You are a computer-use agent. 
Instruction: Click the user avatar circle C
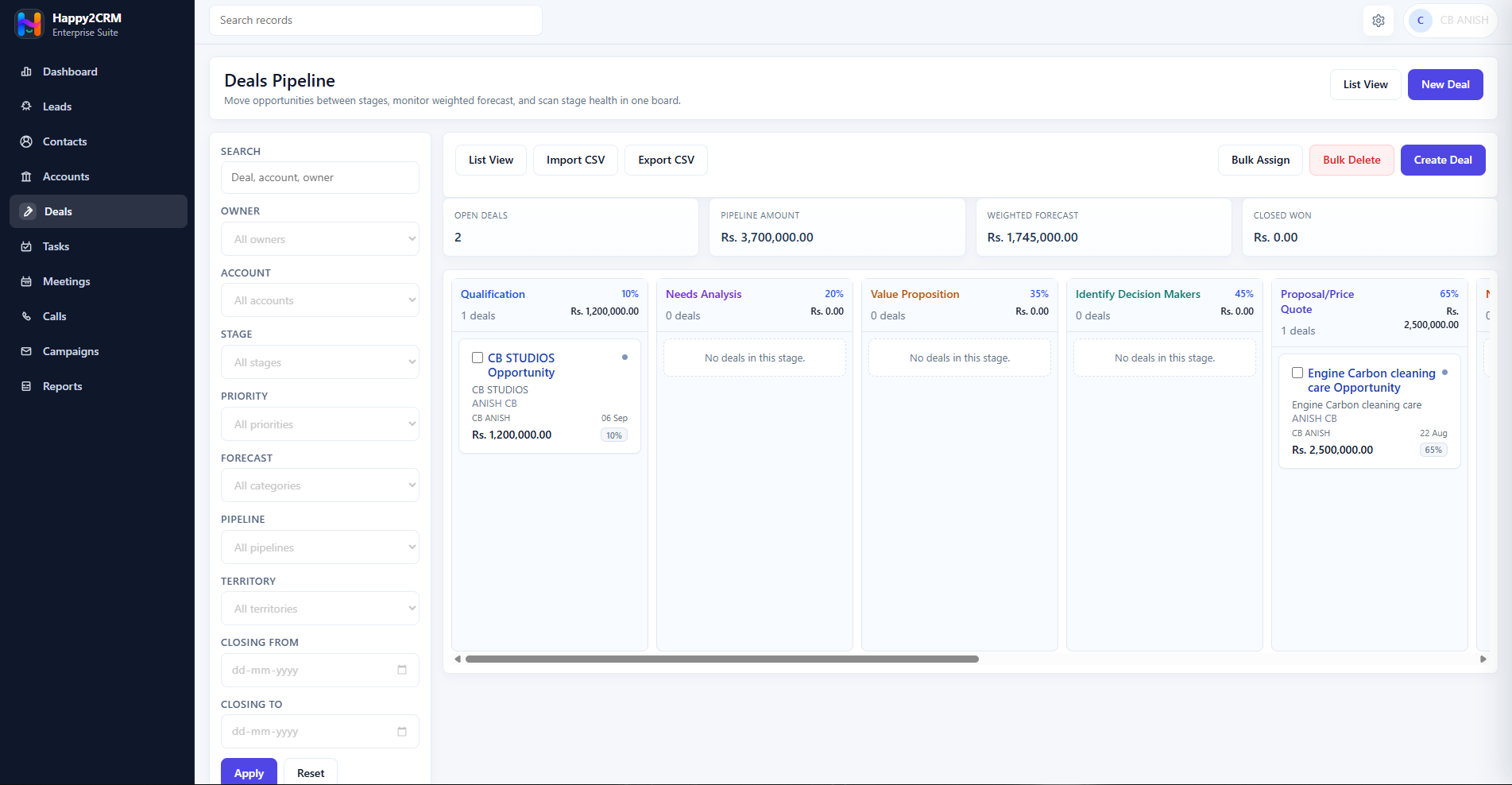coord(1420,21)
